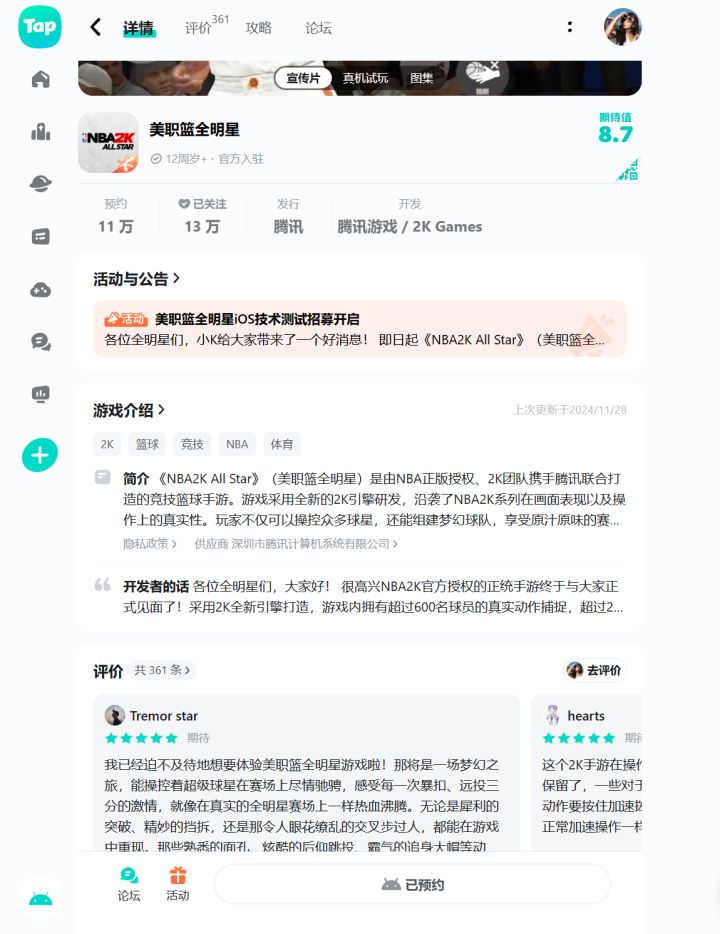The image size is (720, 934).
Task: Open the cloud gaming controller icon
Action: [x=40, y=290]
